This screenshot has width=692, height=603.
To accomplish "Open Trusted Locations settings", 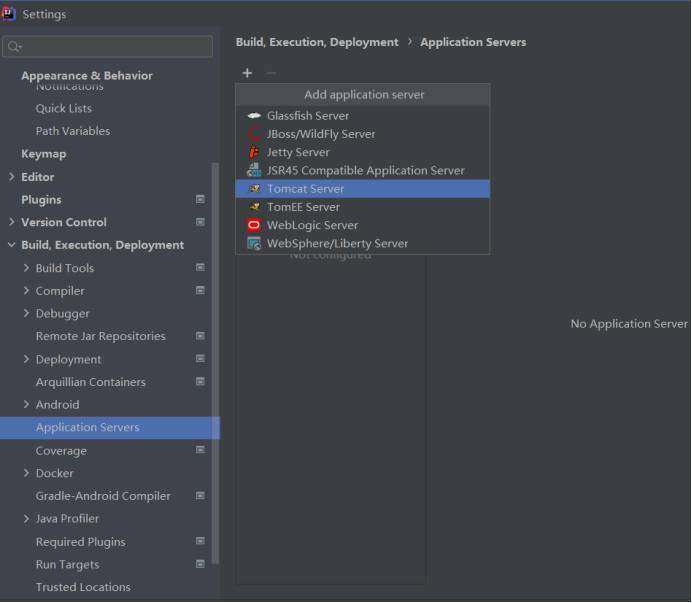I will (83, 587).
